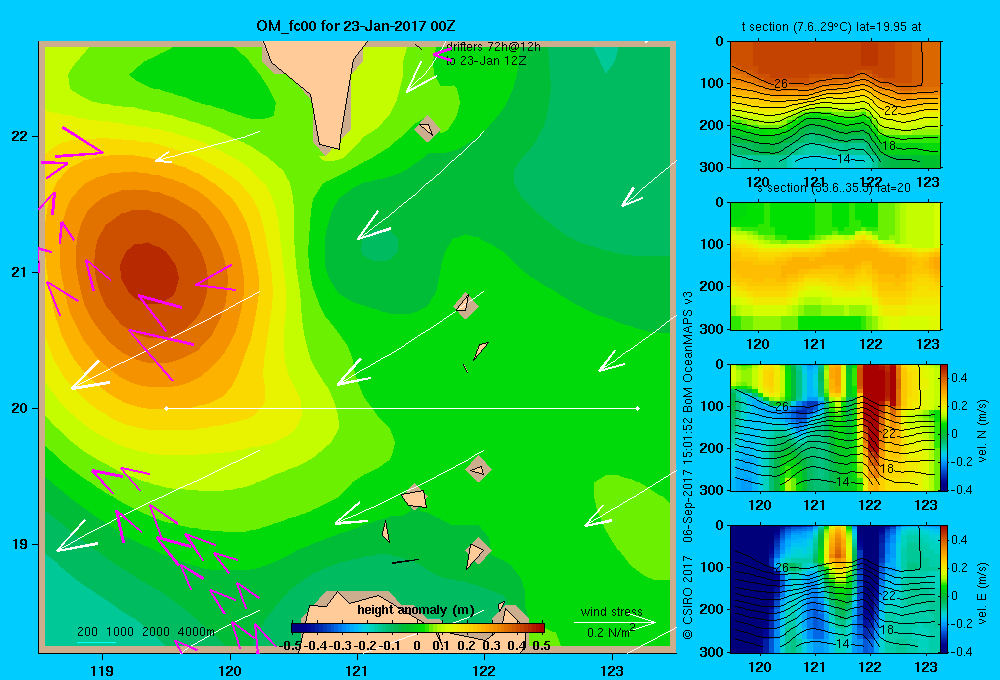Select the northward velocity section panel
Screen dimensions: 1000x680
click(835, 427)
